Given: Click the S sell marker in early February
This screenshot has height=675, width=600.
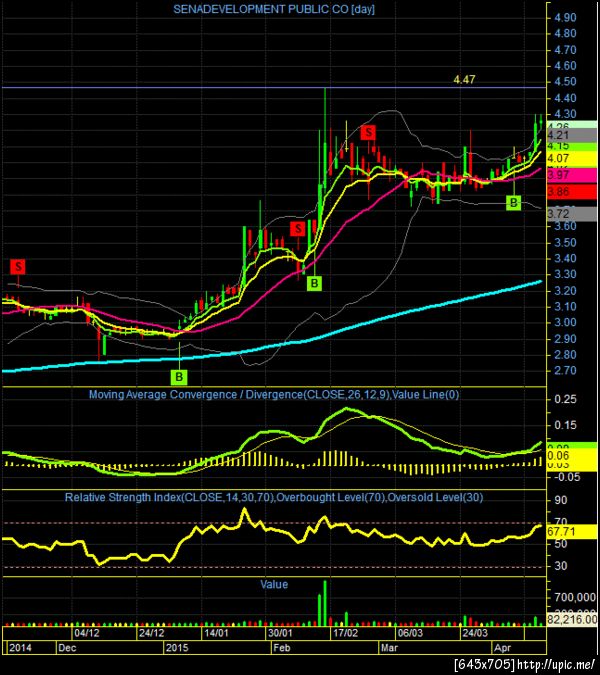Looking at the screenshot, I should tap(297, 229).
